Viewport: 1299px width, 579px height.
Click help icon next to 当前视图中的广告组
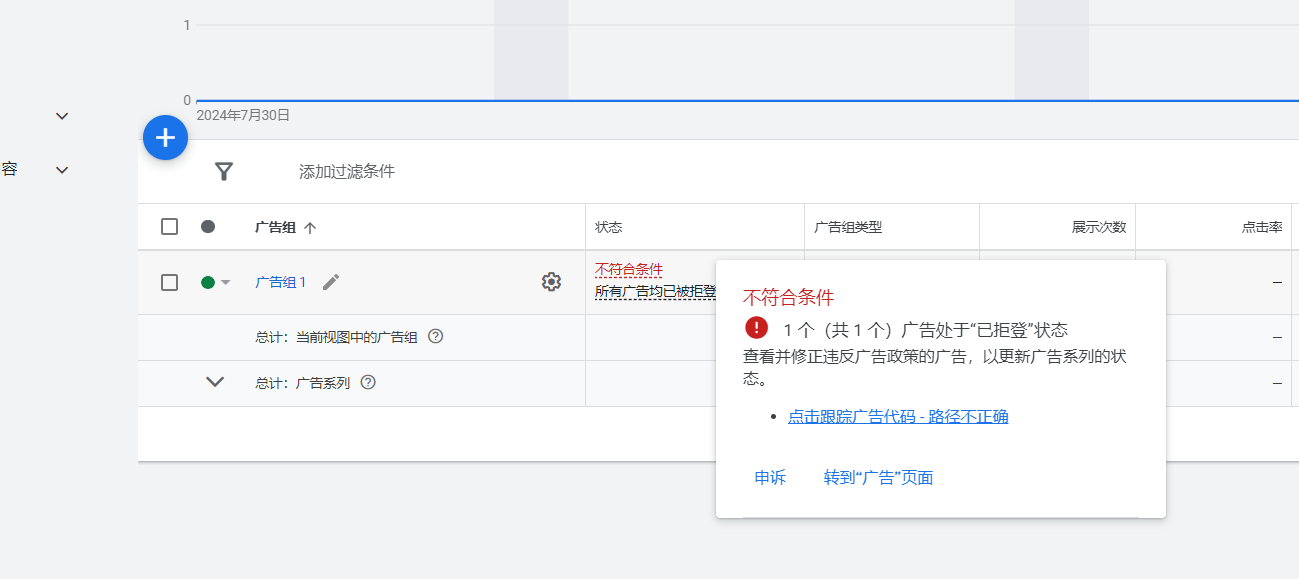point(435,337)
